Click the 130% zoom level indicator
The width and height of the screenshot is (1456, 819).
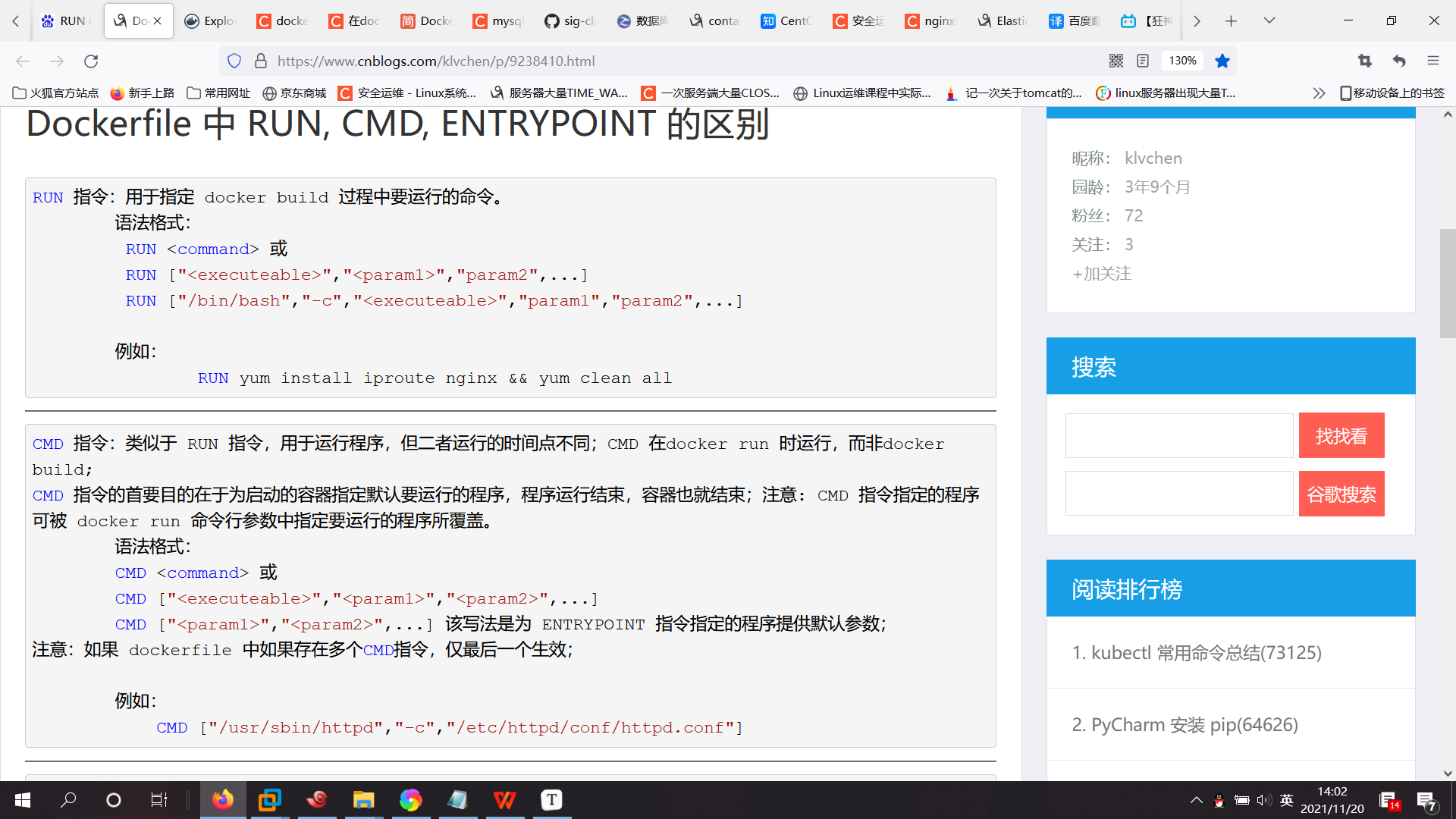(x=1182, y=61)
